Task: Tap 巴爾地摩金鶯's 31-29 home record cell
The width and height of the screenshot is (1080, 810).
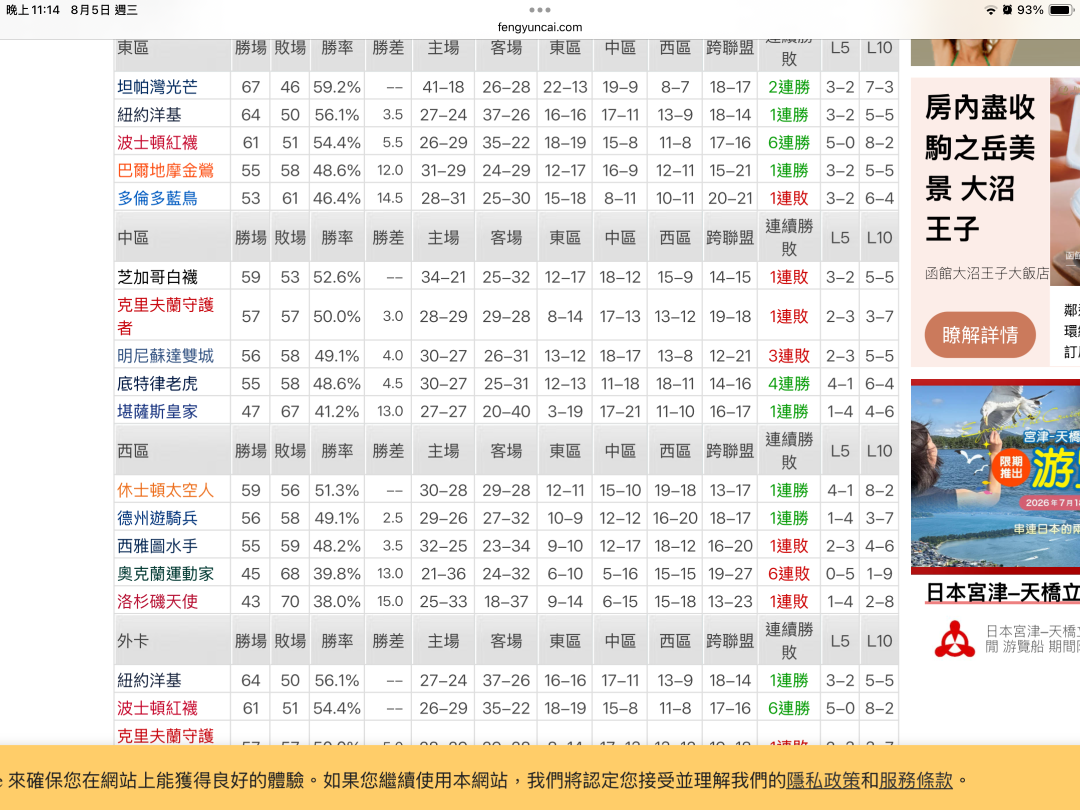Action: pos(443,169)
